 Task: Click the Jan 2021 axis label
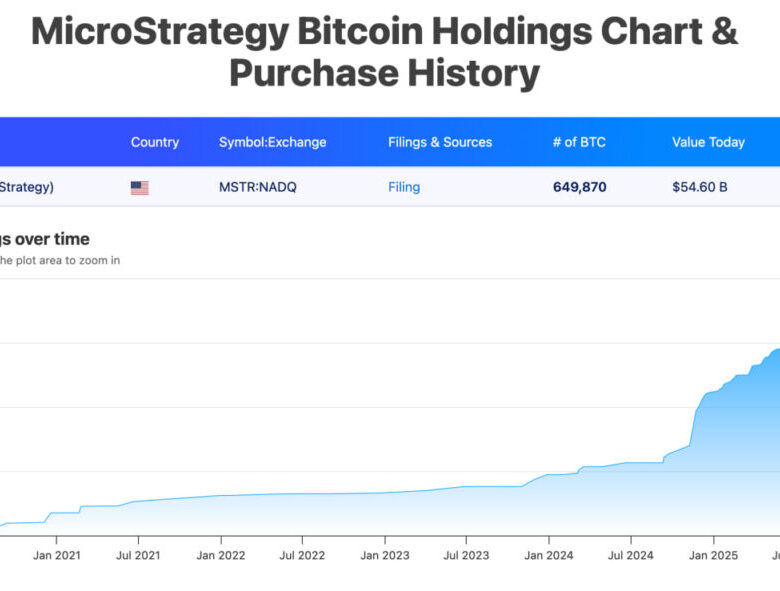pyautogui.click(x=56, y=555)
